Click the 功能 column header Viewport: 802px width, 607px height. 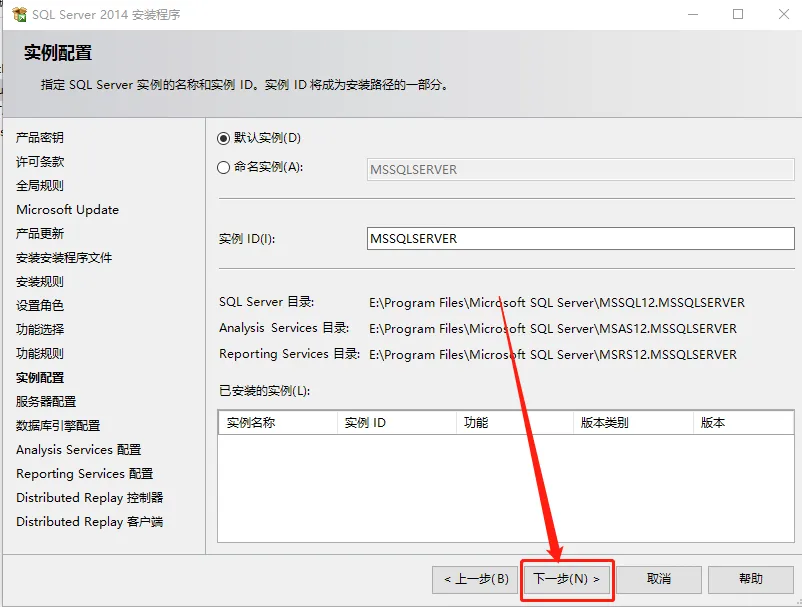(x=515, y=423)
